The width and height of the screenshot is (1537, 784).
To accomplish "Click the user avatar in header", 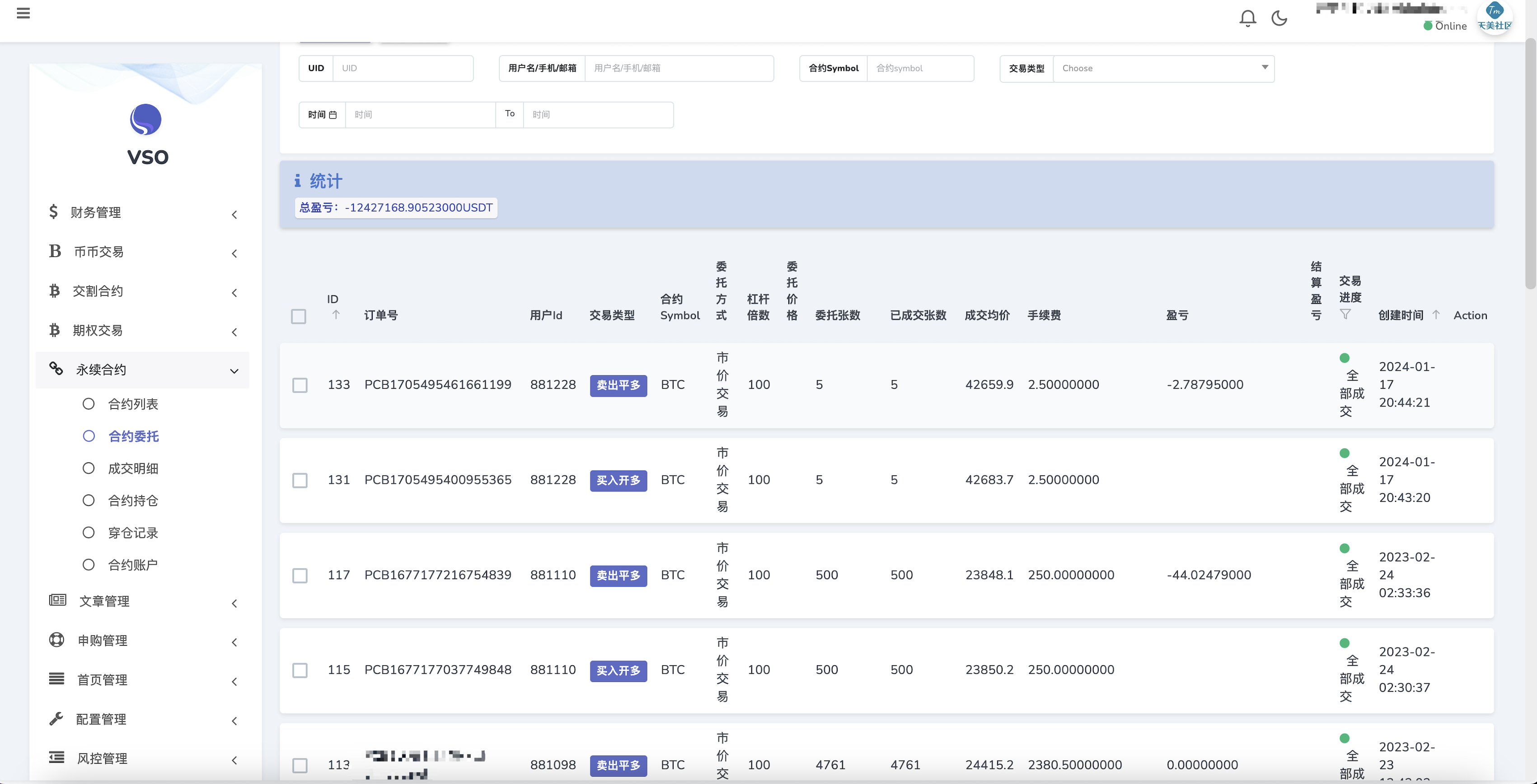I will pos(1494,17).
